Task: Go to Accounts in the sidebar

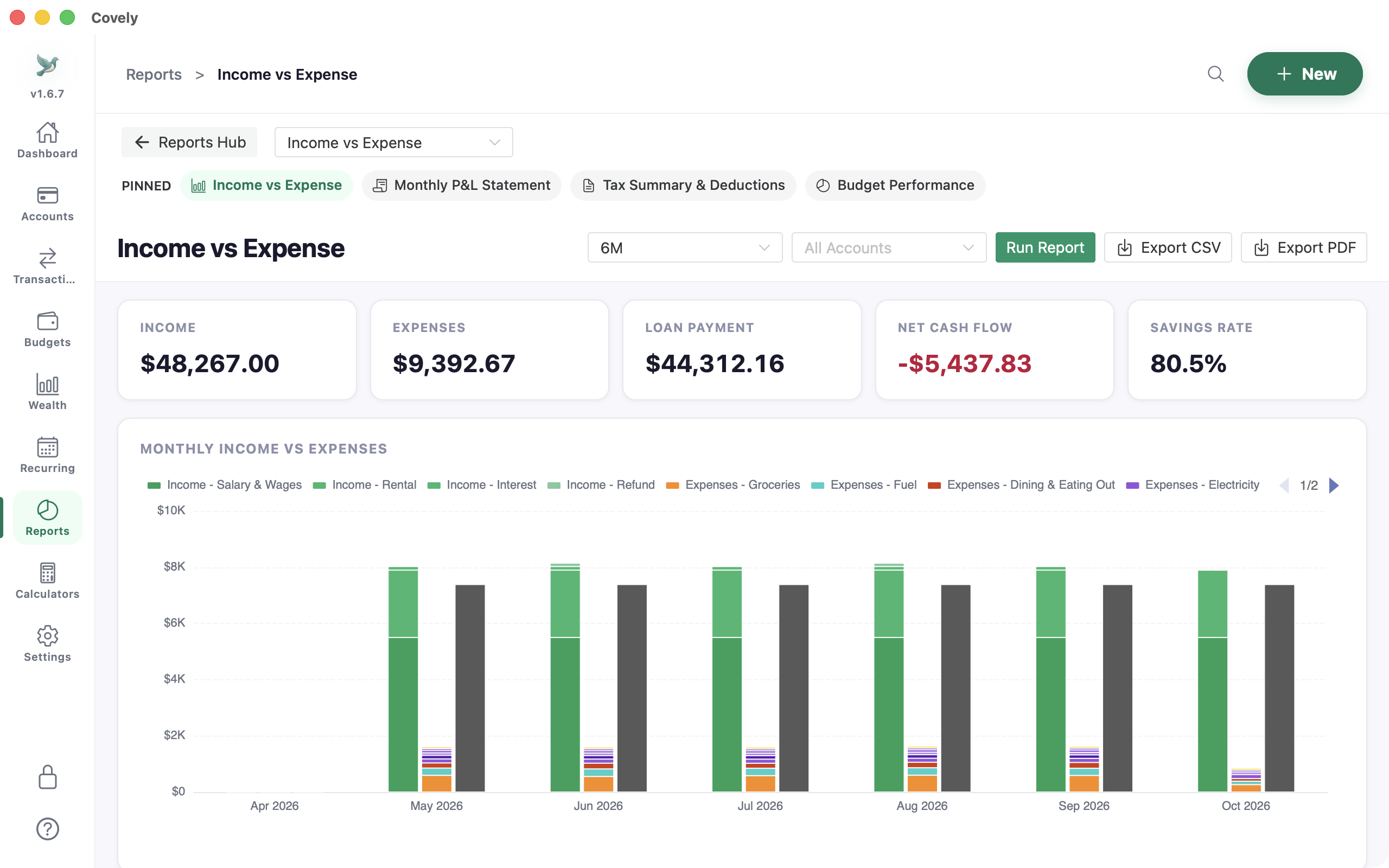Action: tap(47, 203)
